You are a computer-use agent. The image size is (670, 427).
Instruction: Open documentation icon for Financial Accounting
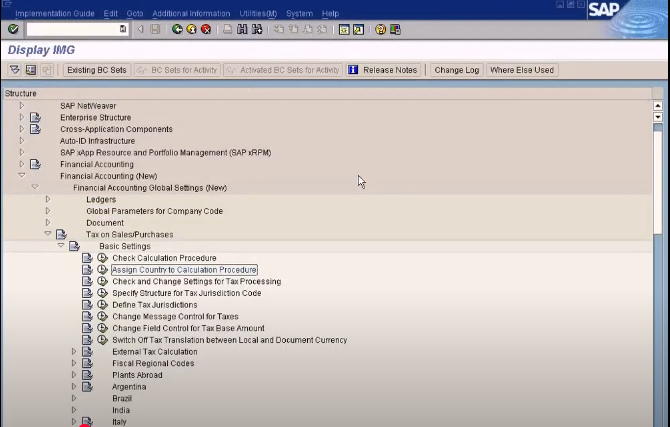point(35,164)
